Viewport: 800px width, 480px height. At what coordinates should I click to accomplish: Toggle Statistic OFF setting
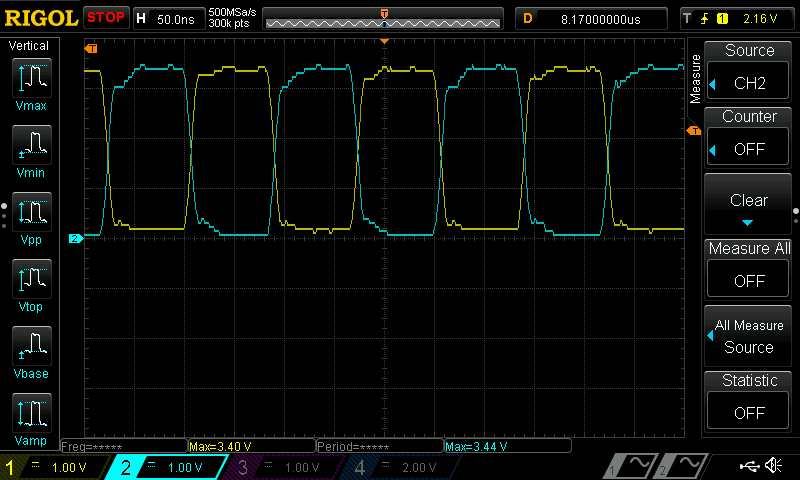(748, 412)
